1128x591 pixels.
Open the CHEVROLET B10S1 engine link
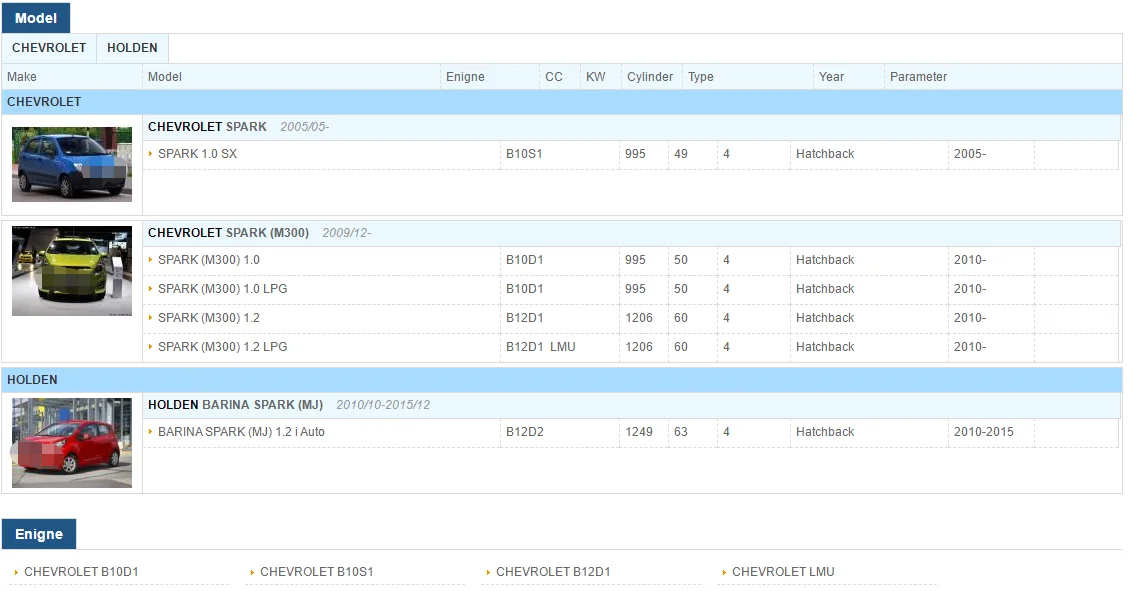(317, 572)
